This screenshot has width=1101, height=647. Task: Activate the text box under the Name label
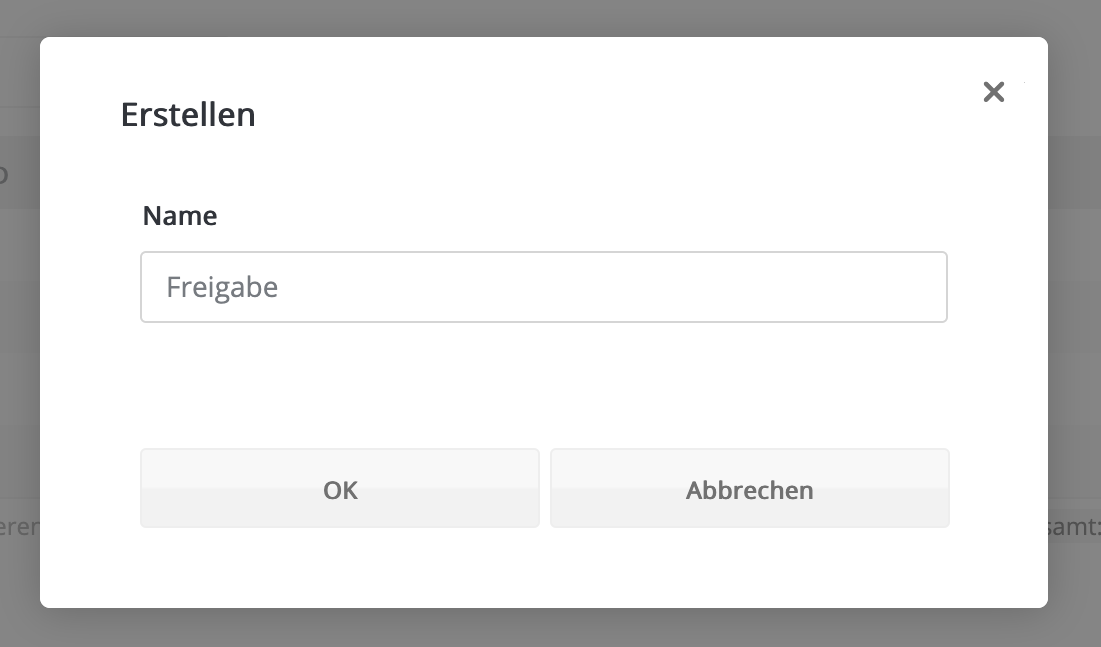coord(543,287)
